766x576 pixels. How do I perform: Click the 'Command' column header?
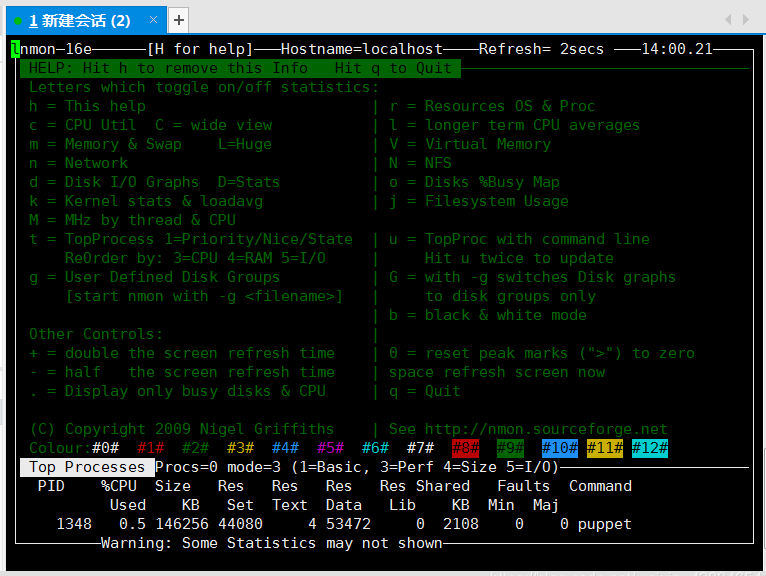pos(600,486)
